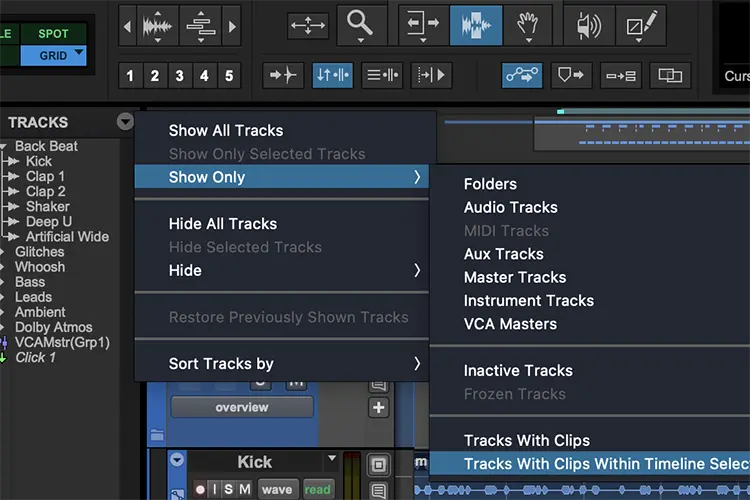Select the Grabber hand tool
This screenshot has width=750, height=500.
pos(528,25)
